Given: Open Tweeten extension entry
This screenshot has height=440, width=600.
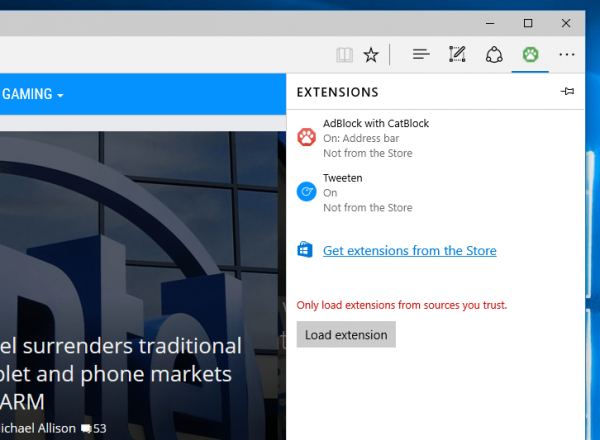Looking at the screenshot, I should click(435, 192).
